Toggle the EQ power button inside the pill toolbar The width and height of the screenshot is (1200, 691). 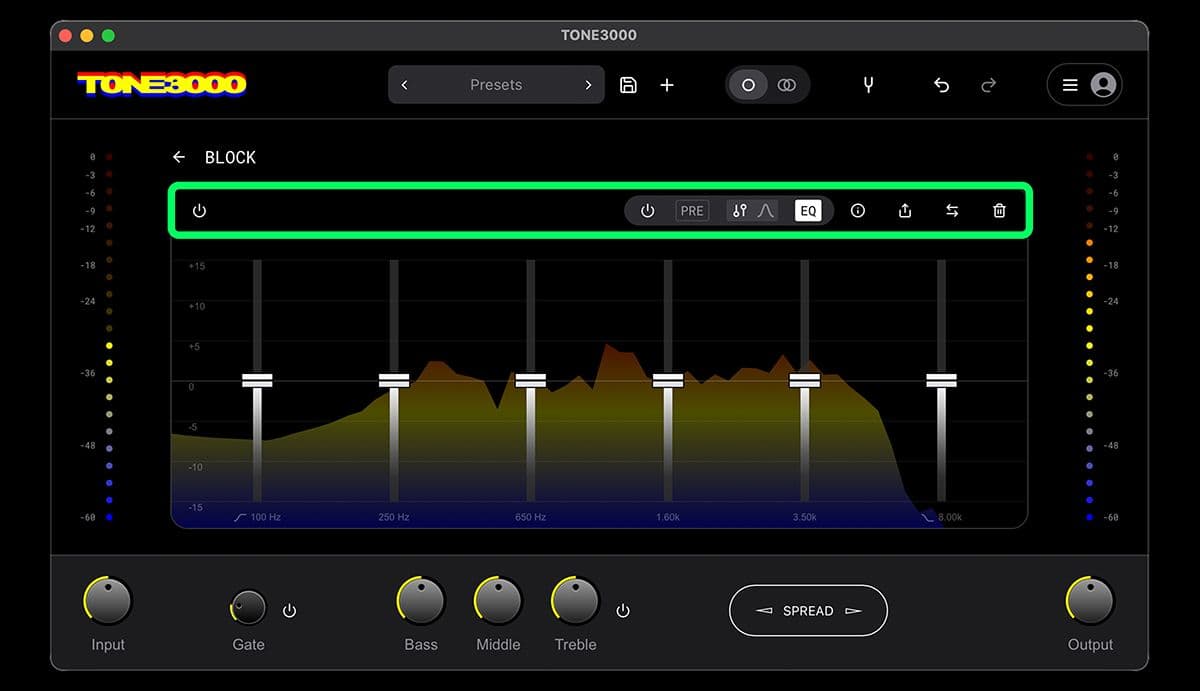click(x=647, y=211)
